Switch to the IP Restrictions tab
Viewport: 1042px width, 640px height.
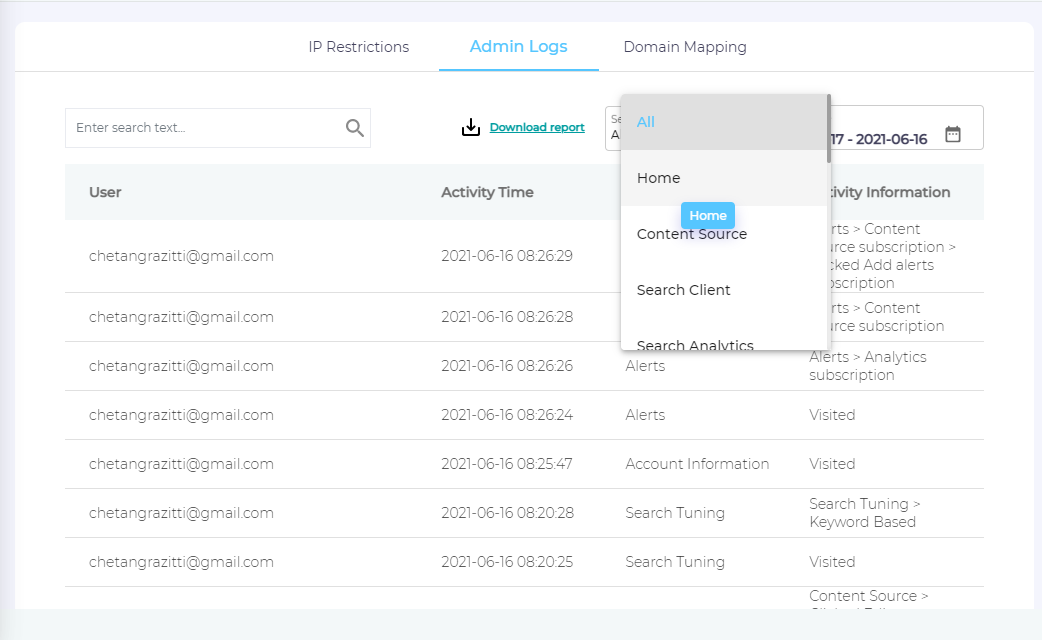point(358,47)
